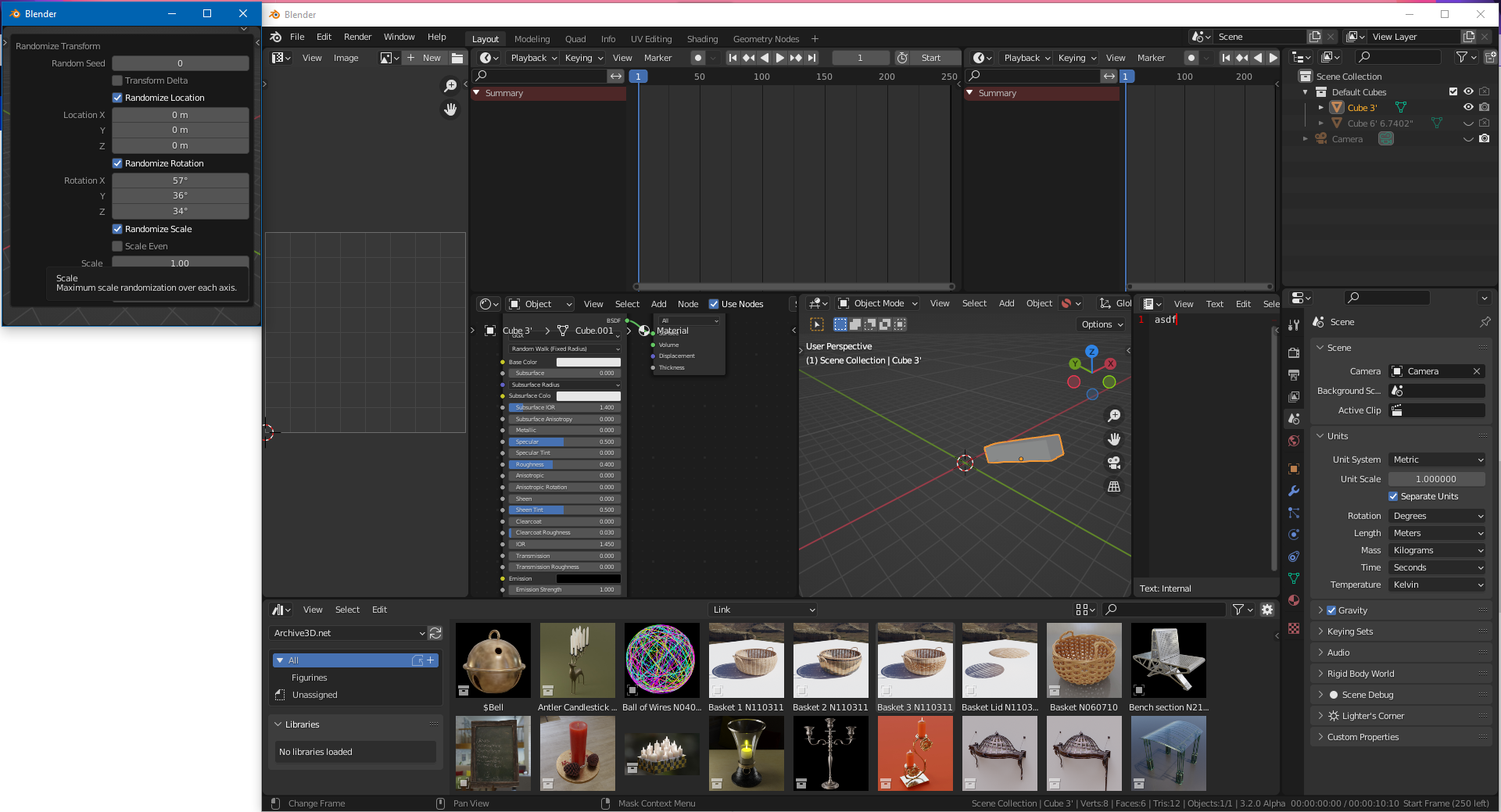Open the View Layer properties tab

[1294, 396]
